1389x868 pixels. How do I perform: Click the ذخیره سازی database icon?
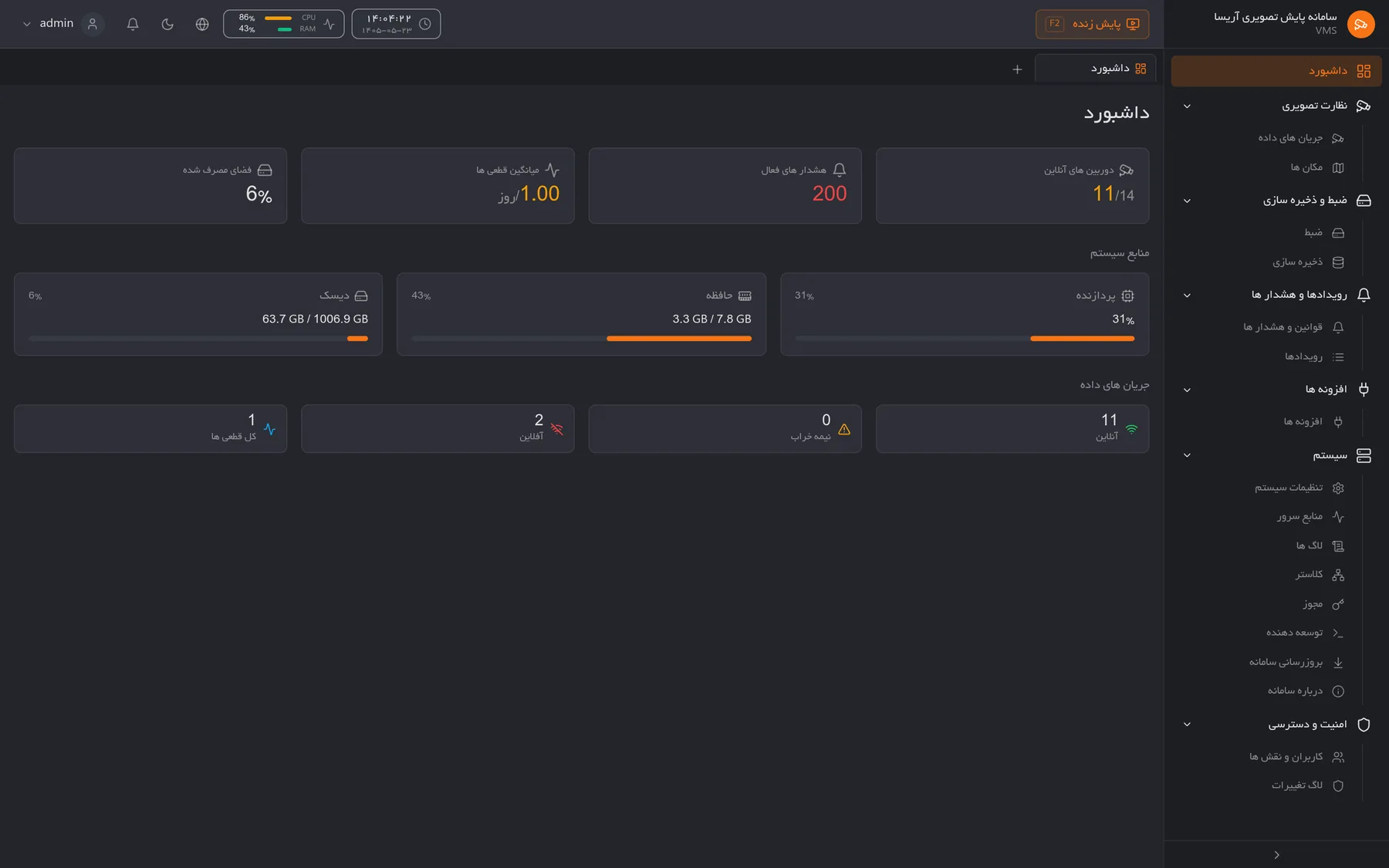click(1338, 262)
